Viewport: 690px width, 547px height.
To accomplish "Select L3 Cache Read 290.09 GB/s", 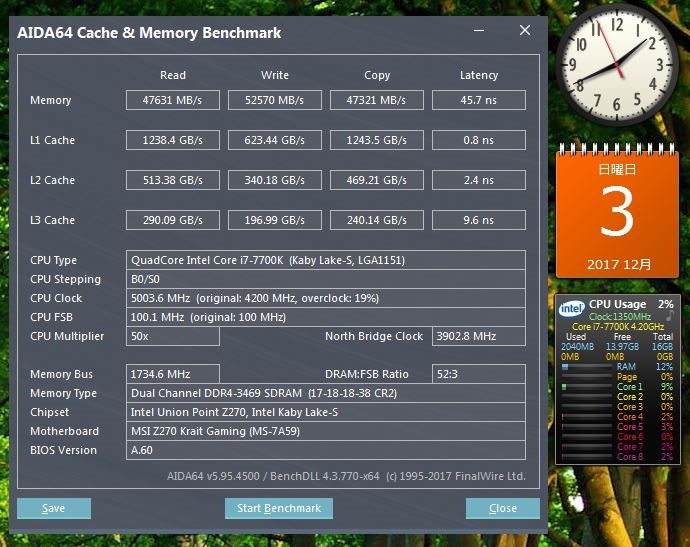I will 172,220.
